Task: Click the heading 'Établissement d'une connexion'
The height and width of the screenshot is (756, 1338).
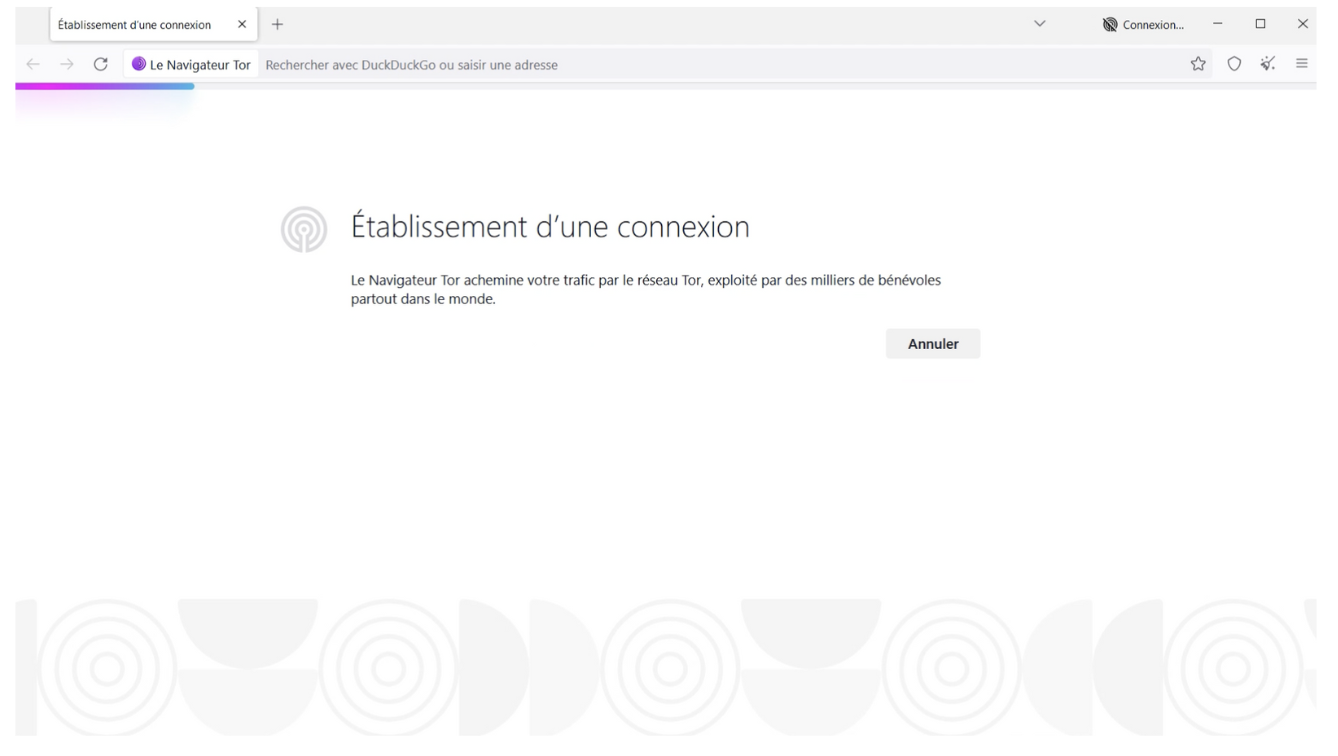Action: tap(550, 227)
